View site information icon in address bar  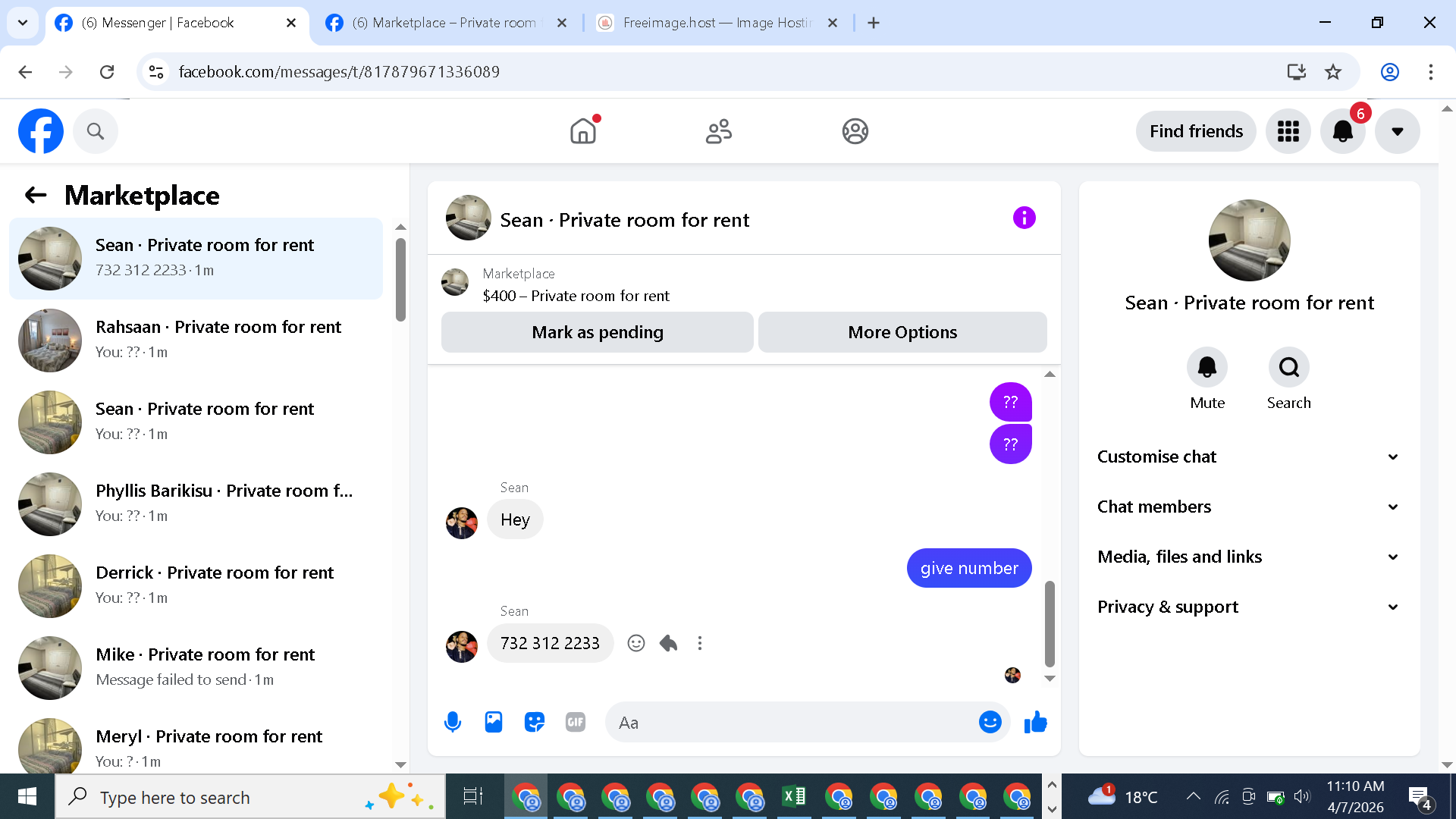click(x=156, y=71)
